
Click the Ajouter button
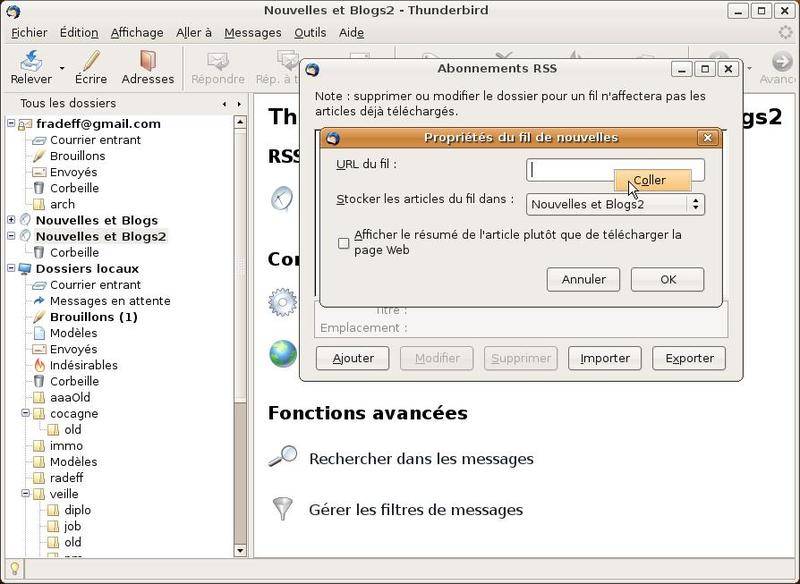click(353, 358)
